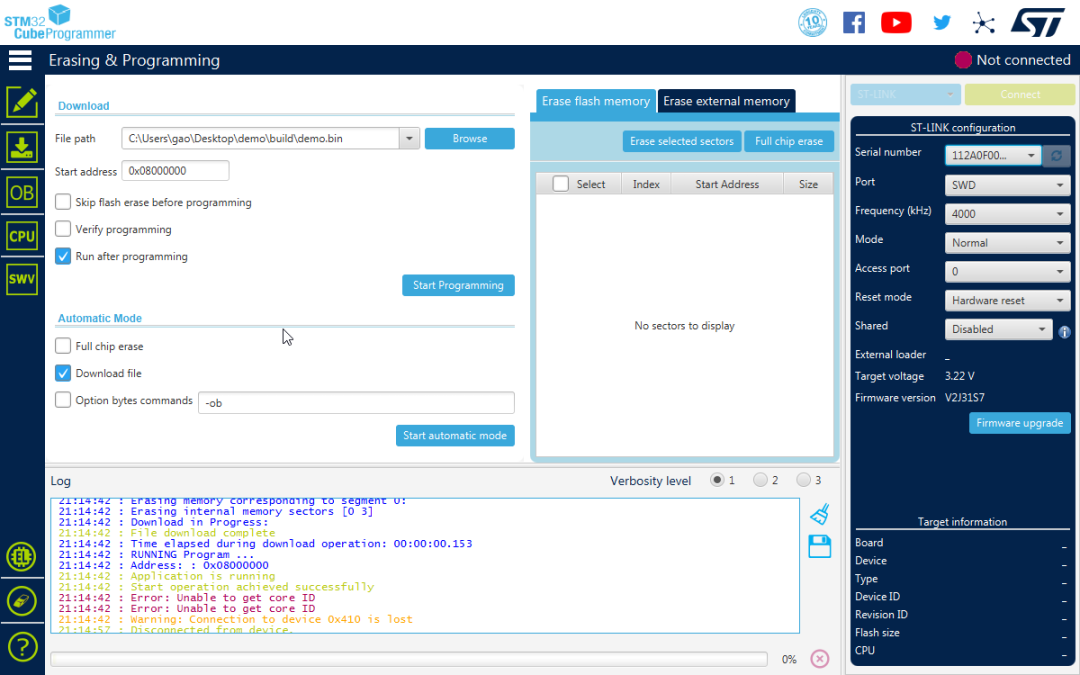This screenshot has width=1080, height=675.
Task: Open the ST-LINK interface dropdown
Action: [905, 94]
